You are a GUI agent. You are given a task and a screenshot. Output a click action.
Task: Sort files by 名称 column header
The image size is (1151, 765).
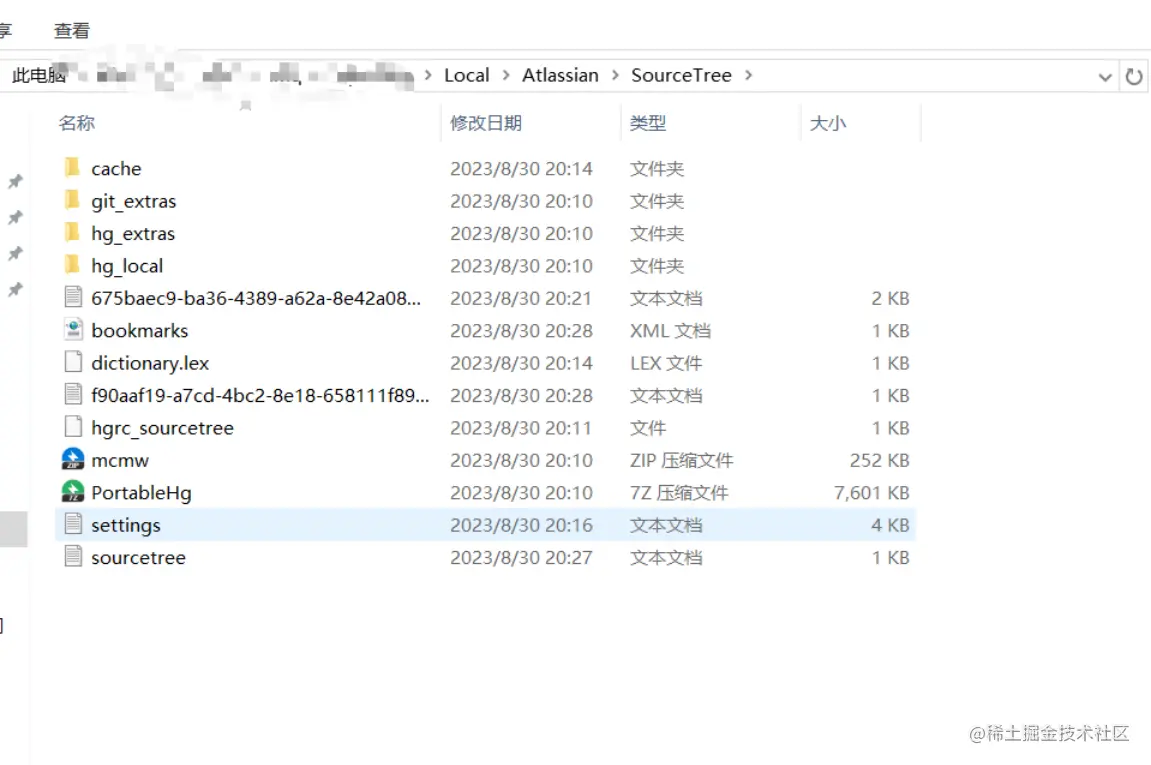[x=77, y=123]
